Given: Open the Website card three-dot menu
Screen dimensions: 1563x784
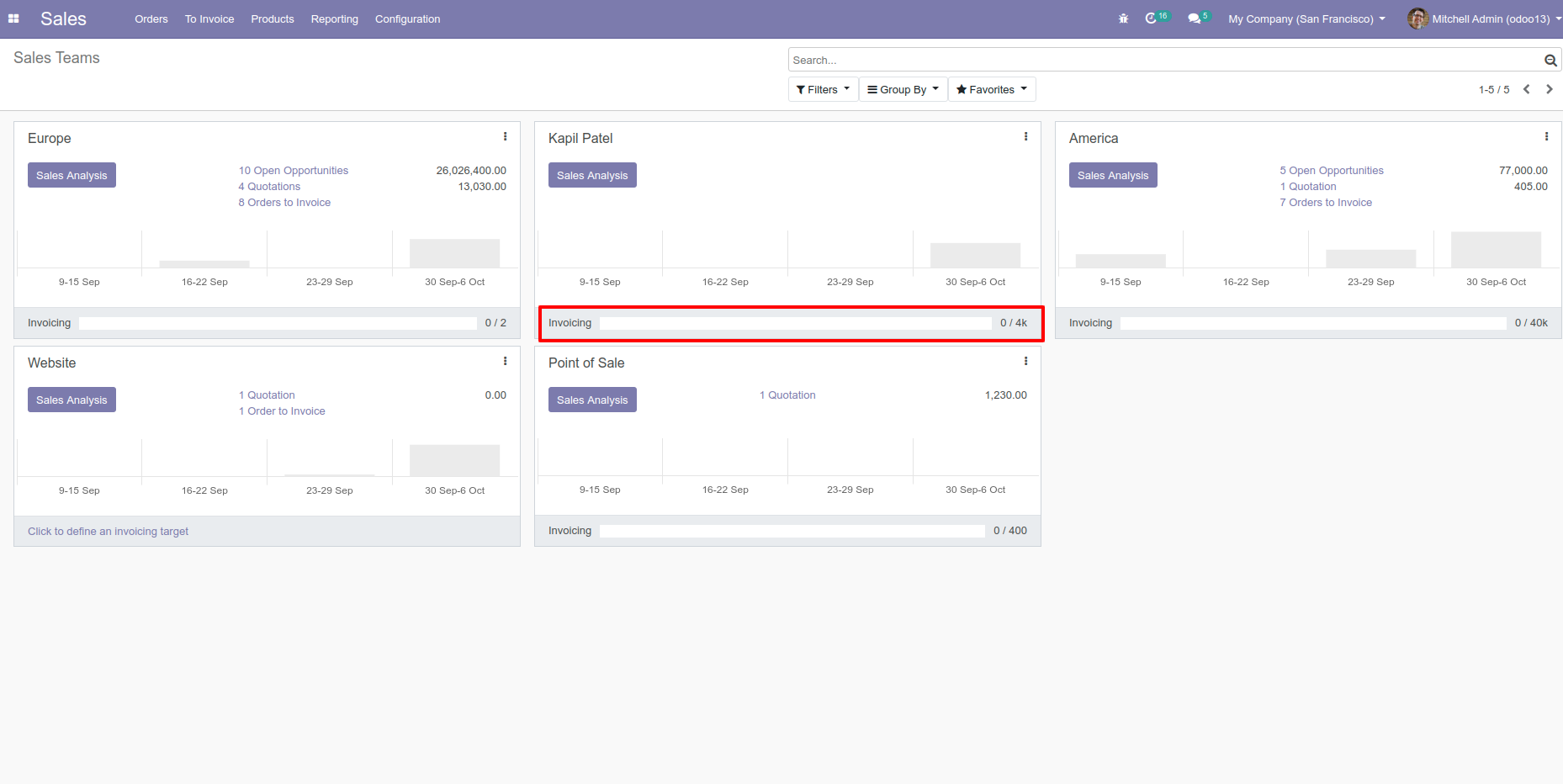Looking at the screenshot, I should [505, 361].
